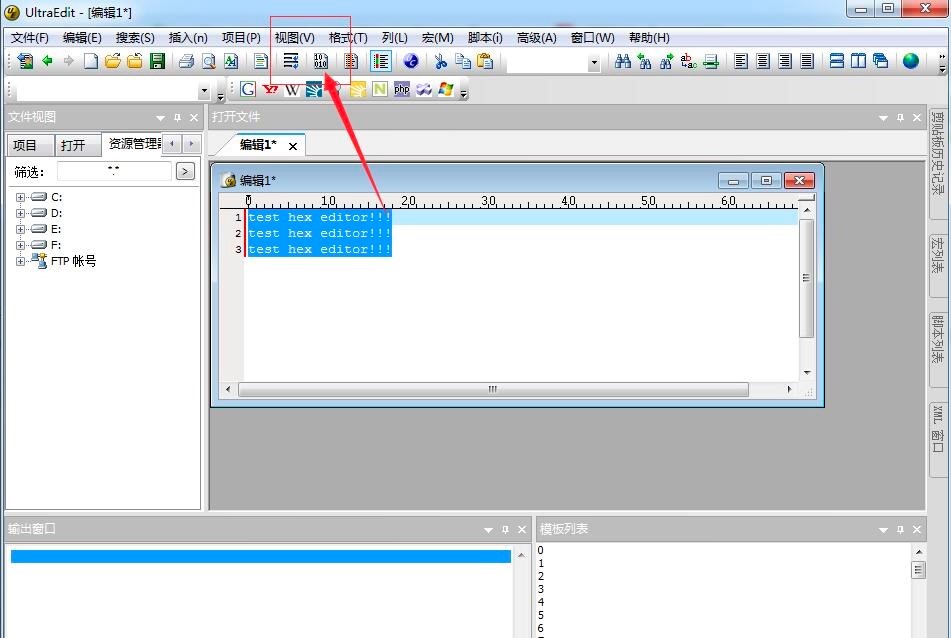The width and height of the screenshot is (951, 638).
Task: Expand the FTP 帐号 tree node
Action: (20, 262)
